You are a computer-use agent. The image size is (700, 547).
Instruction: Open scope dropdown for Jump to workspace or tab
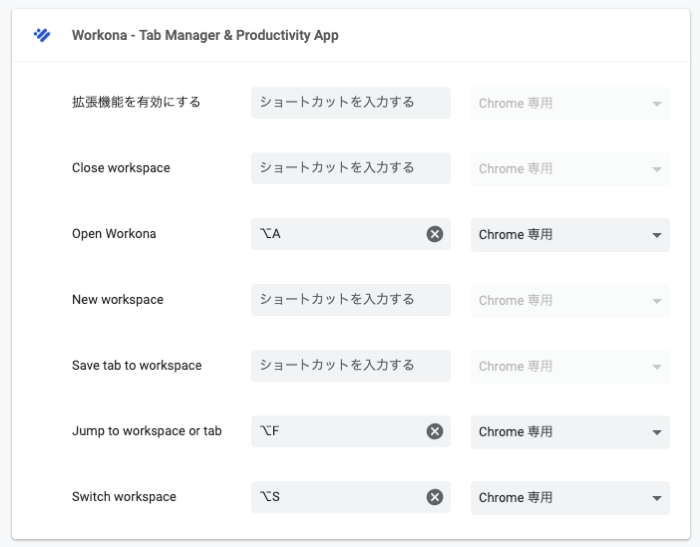(570, 432)
